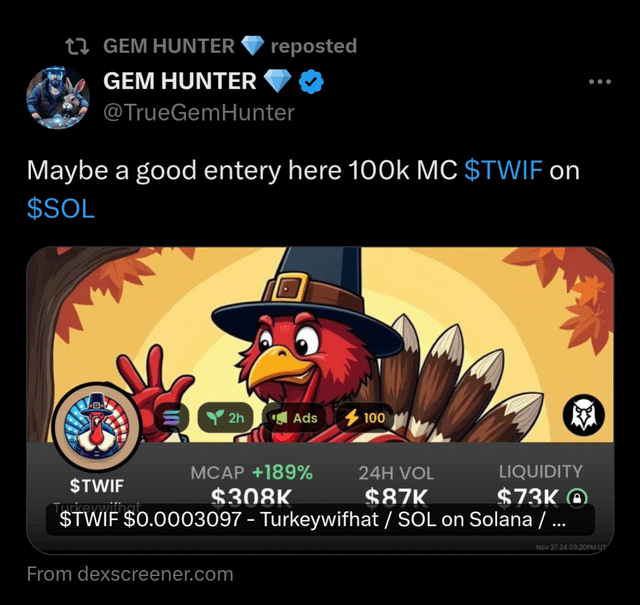Click the Solana chain icon badge
The height and width of the screenshot is (605, 640).
point(171,418)
